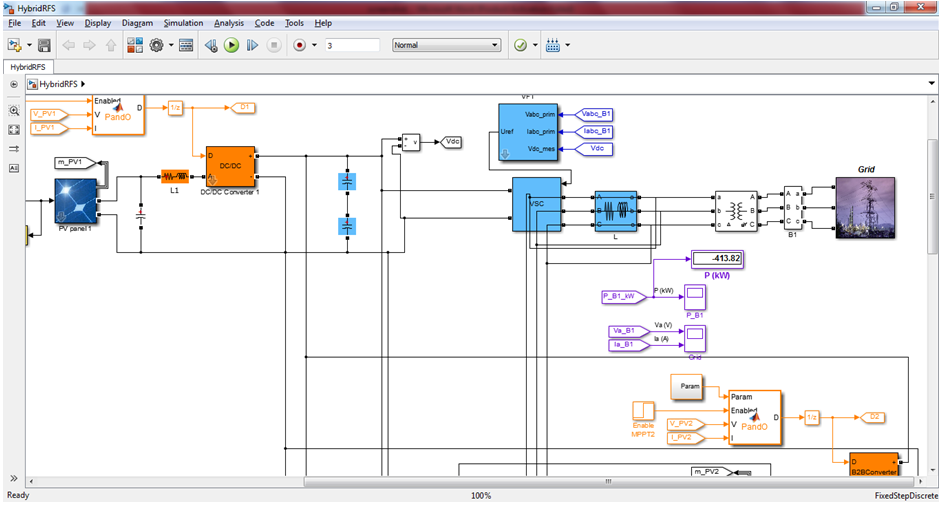Click FixedStepDiscrete solver in status bar
Viewport: 941px width, 505px height.
[906, 495]
